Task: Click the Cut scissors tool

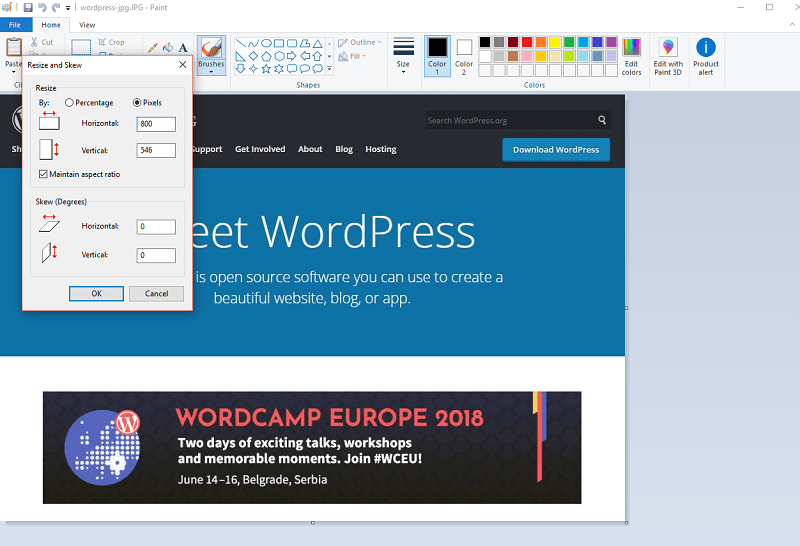Action: (42, 42)
